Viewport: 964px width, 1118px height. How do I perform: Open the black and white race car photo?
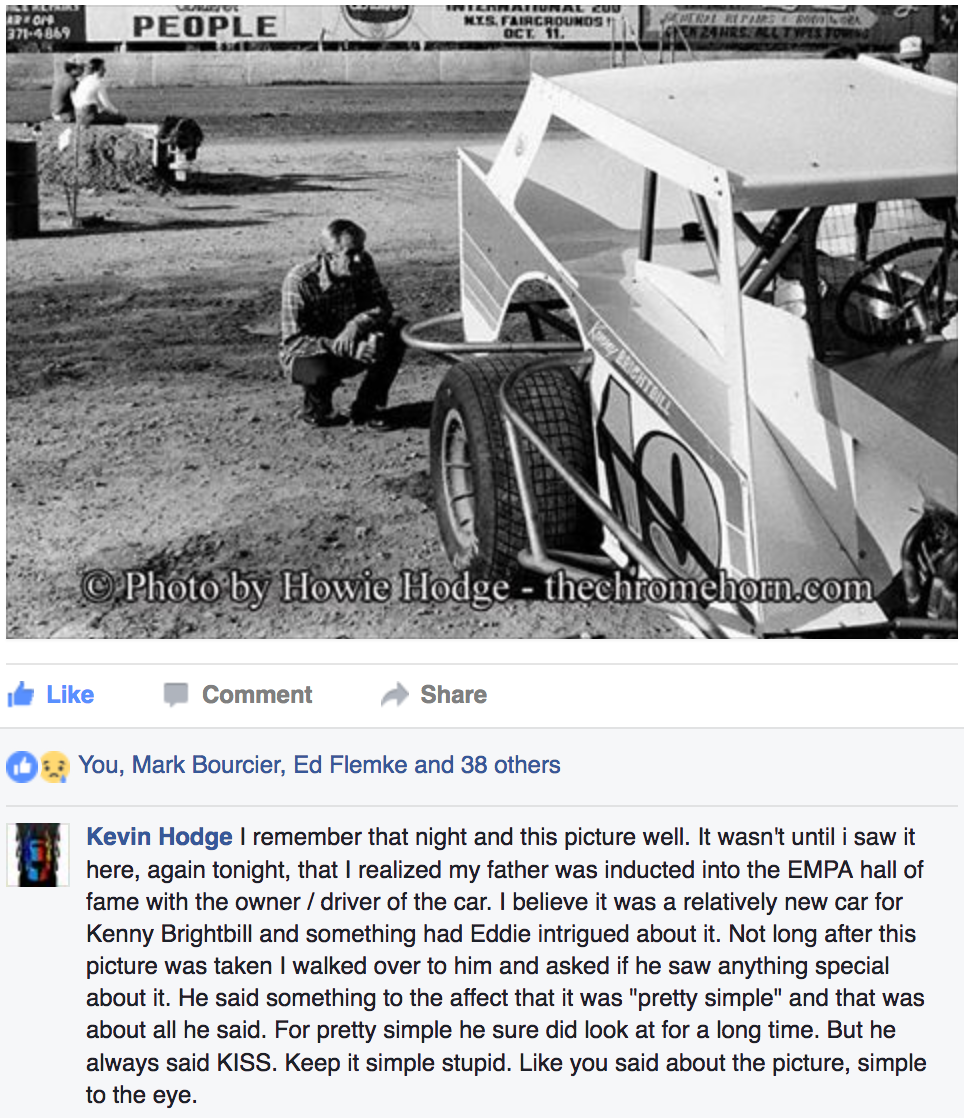tap(482, 322)
